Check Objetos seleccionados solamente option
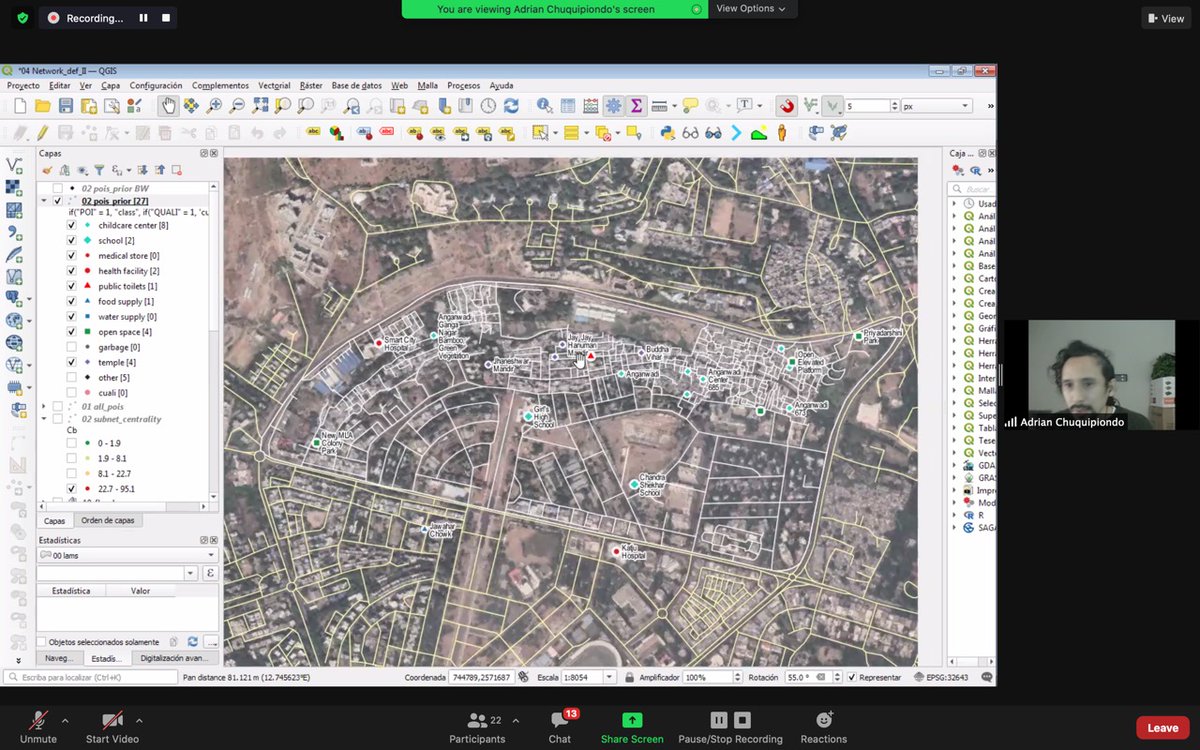1200x750 pixels. [41, 642]
